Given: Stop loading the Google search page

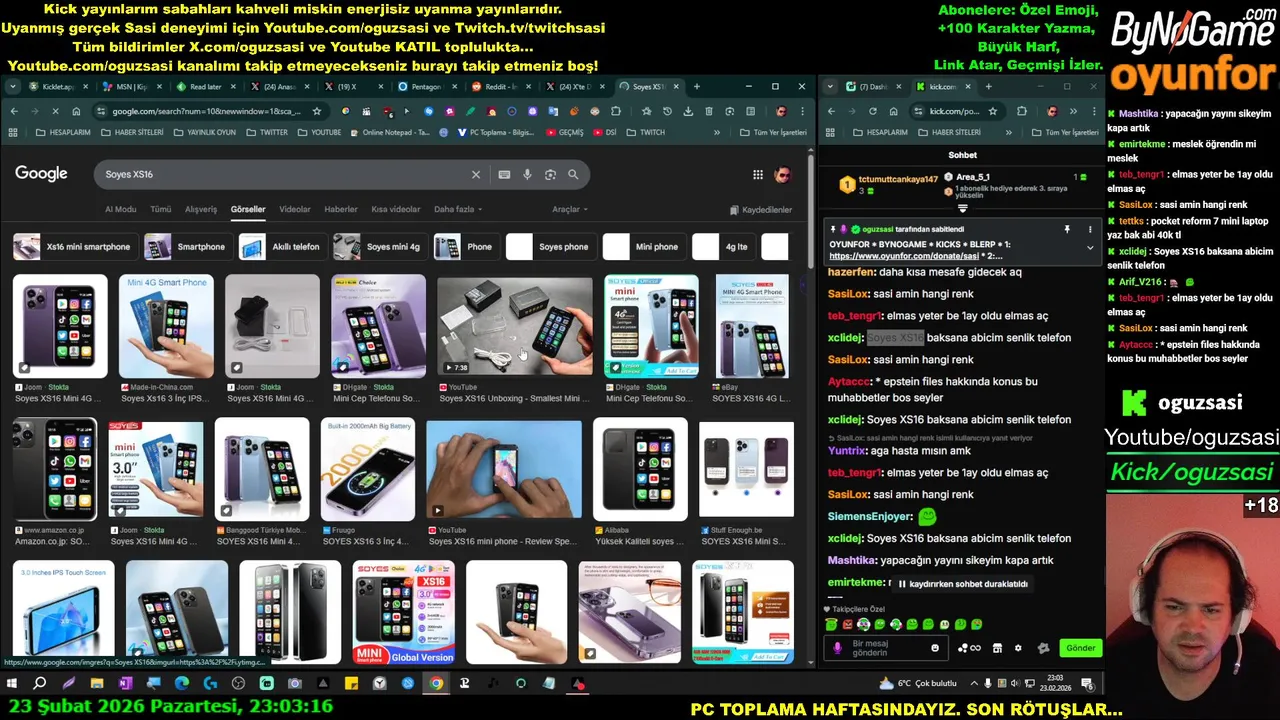Looking at the screenshot, I should tap(55, 111).
